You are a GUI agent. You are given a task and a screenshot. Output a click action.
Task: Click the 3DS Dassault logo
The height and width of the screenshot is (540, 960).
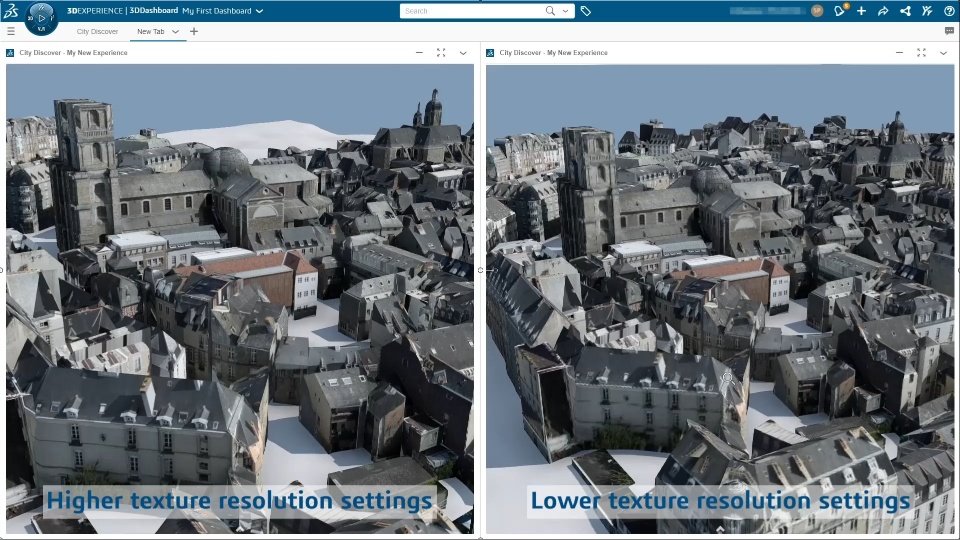coord(11,10)
